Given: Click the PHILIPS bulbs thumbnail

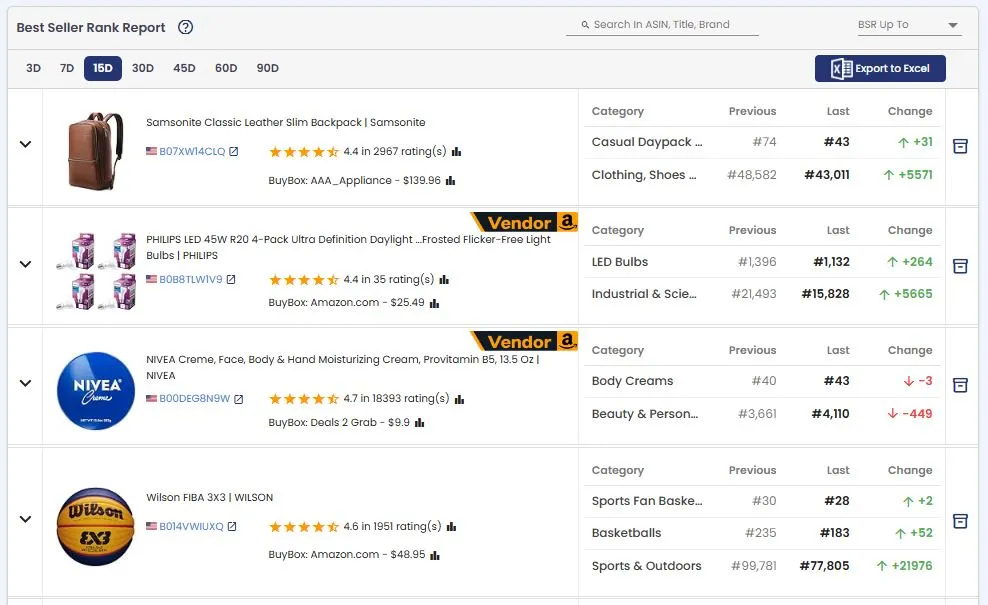Looking at the screenshot, I should (x=96, y=270).
